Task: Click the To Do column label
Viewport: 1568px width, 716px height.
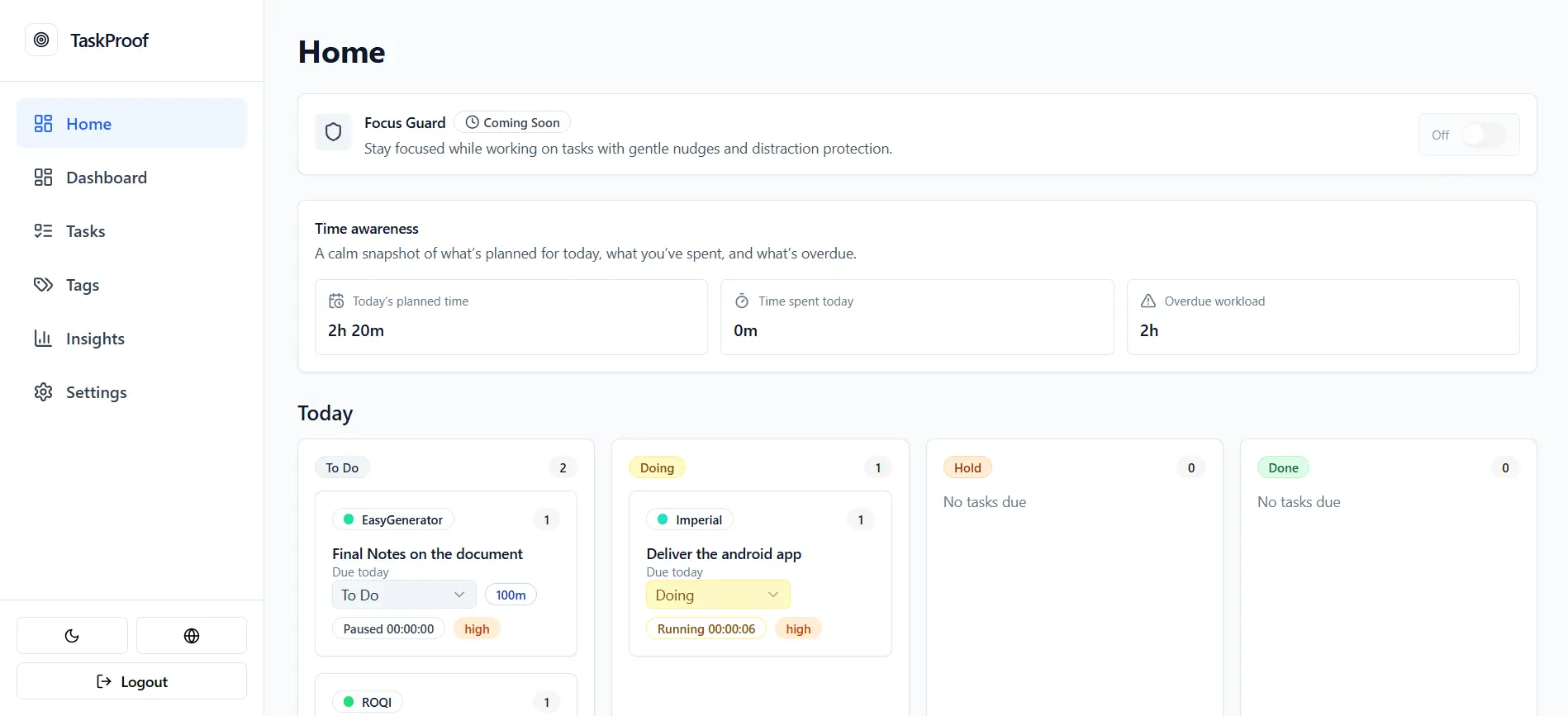Action: [342, 467]
